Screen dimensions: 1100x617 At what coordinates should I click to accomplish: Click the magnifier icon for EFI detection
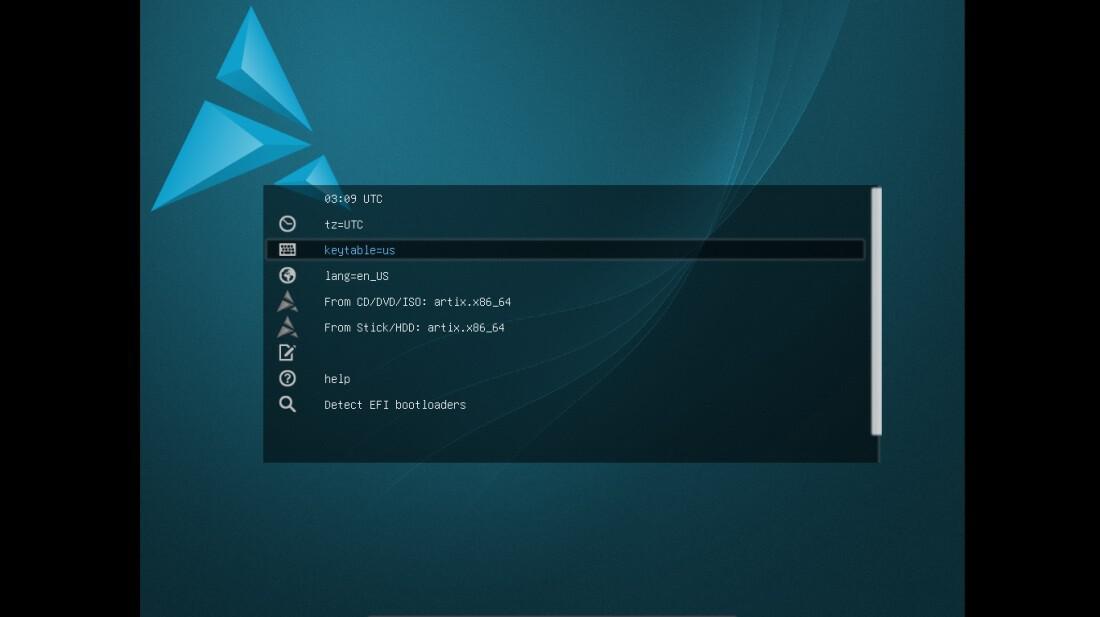[287, 405]
